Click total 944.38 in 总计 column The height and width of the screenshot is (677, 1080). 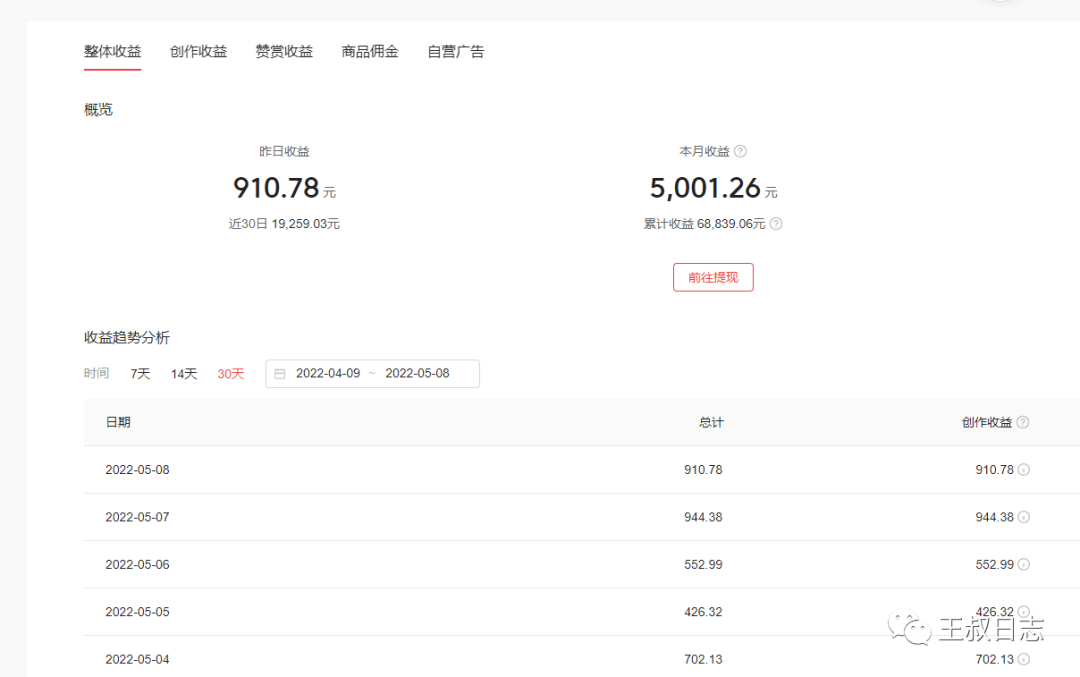coord(703,517)
